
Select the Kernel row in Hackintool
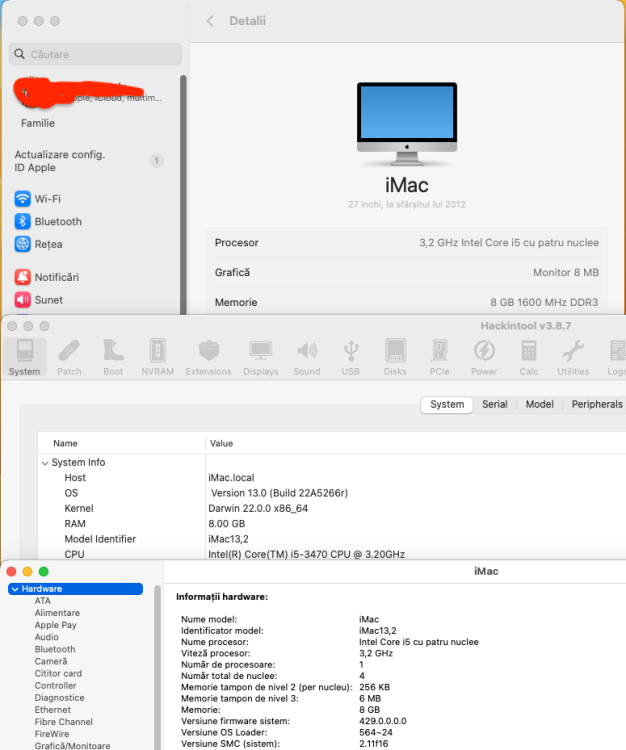331,508
